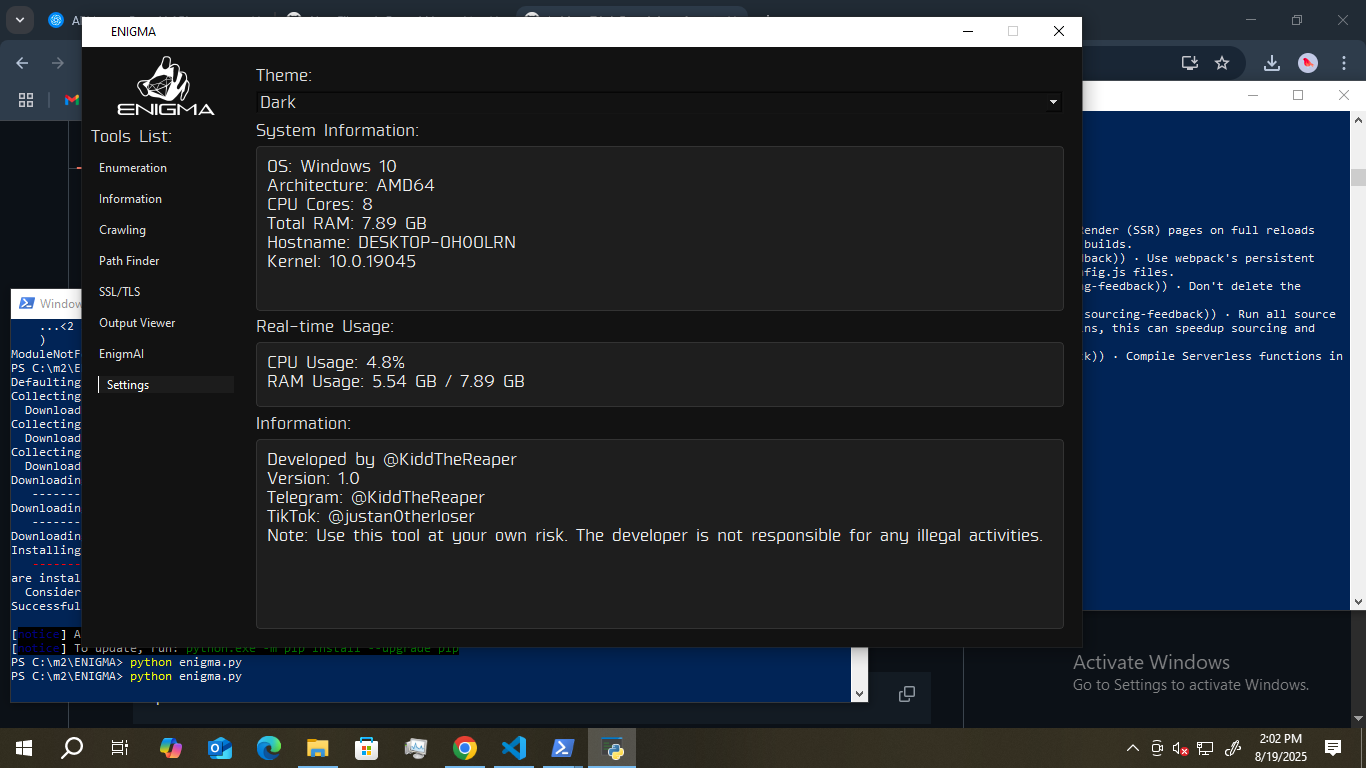Bookmark this page with the Chrome star
The width and height of the screenshot is (1366, 768).
pos(1222,63)
